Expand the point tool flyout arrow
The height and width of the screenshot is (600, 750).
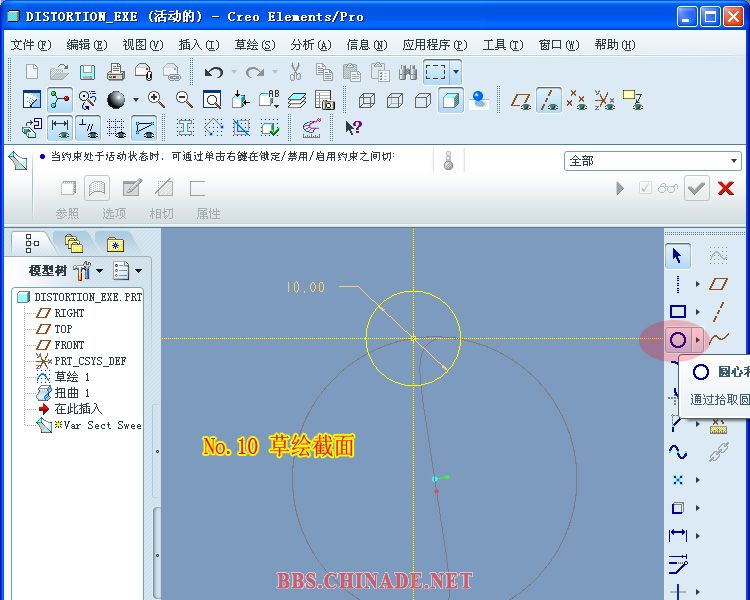pyautogui.click(x=698, y=479)
